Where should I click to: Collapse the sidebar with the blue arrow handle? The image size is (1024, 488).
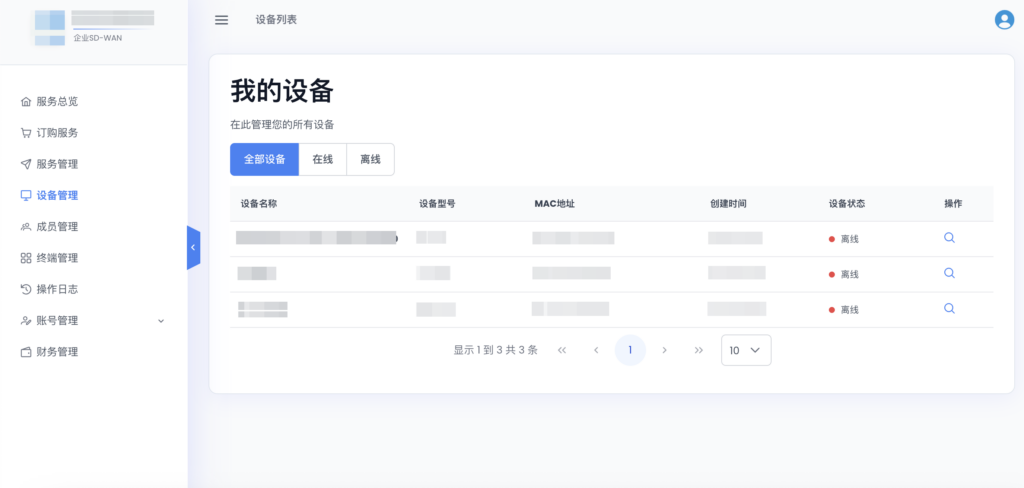(193, 247)
